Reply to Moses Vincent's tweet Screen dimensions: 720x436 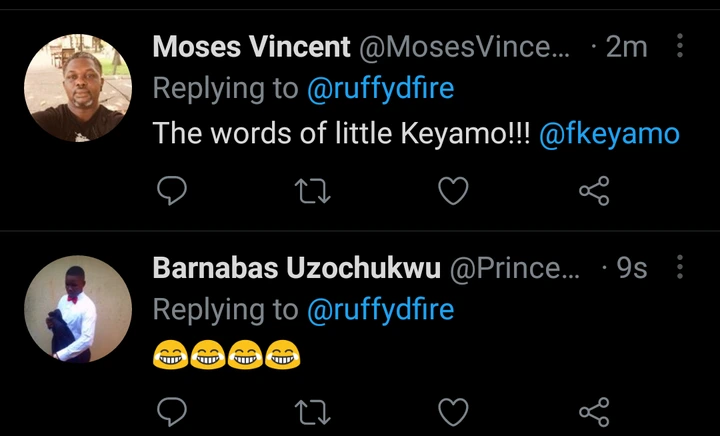tap(174, 190)
